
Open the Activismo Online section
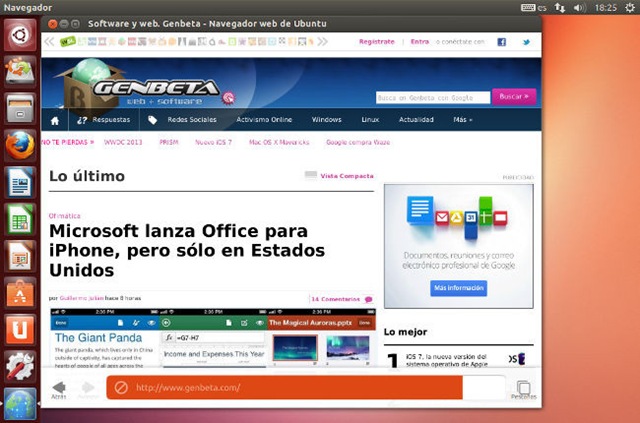[264, 120]
